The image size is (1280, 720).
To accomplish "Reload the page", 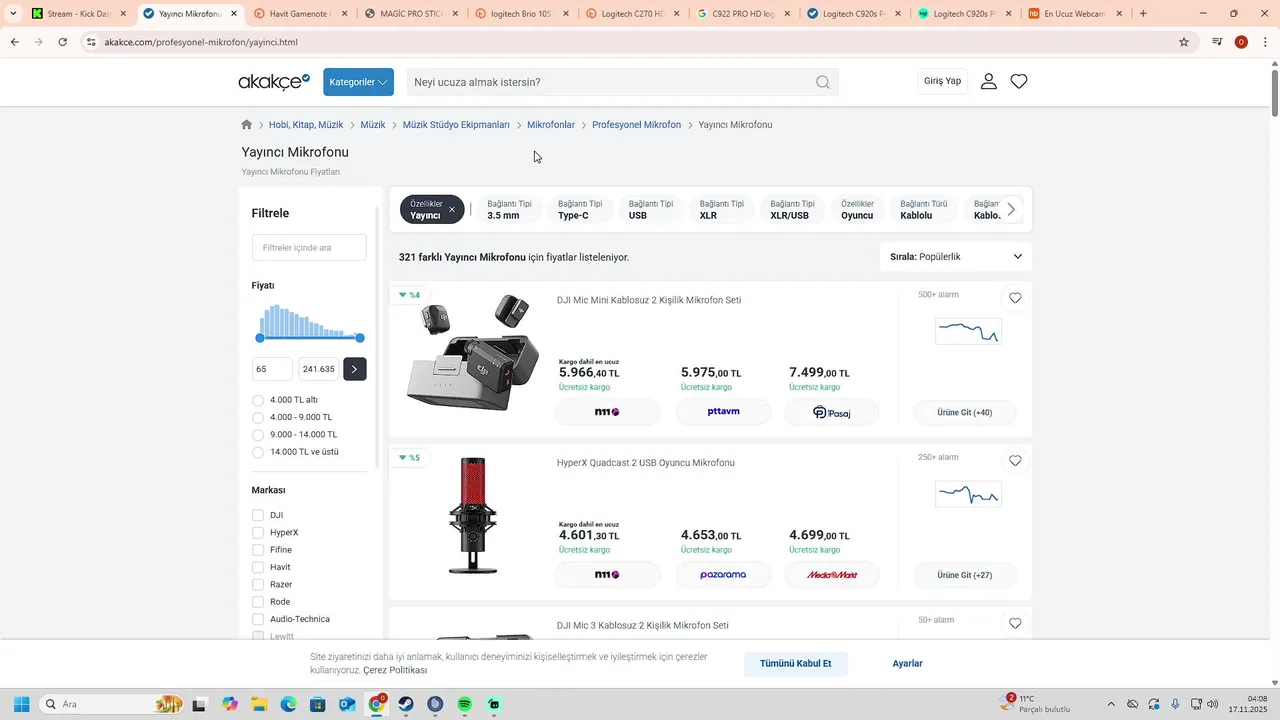I will pyautogui.click(x=62, y=42).
